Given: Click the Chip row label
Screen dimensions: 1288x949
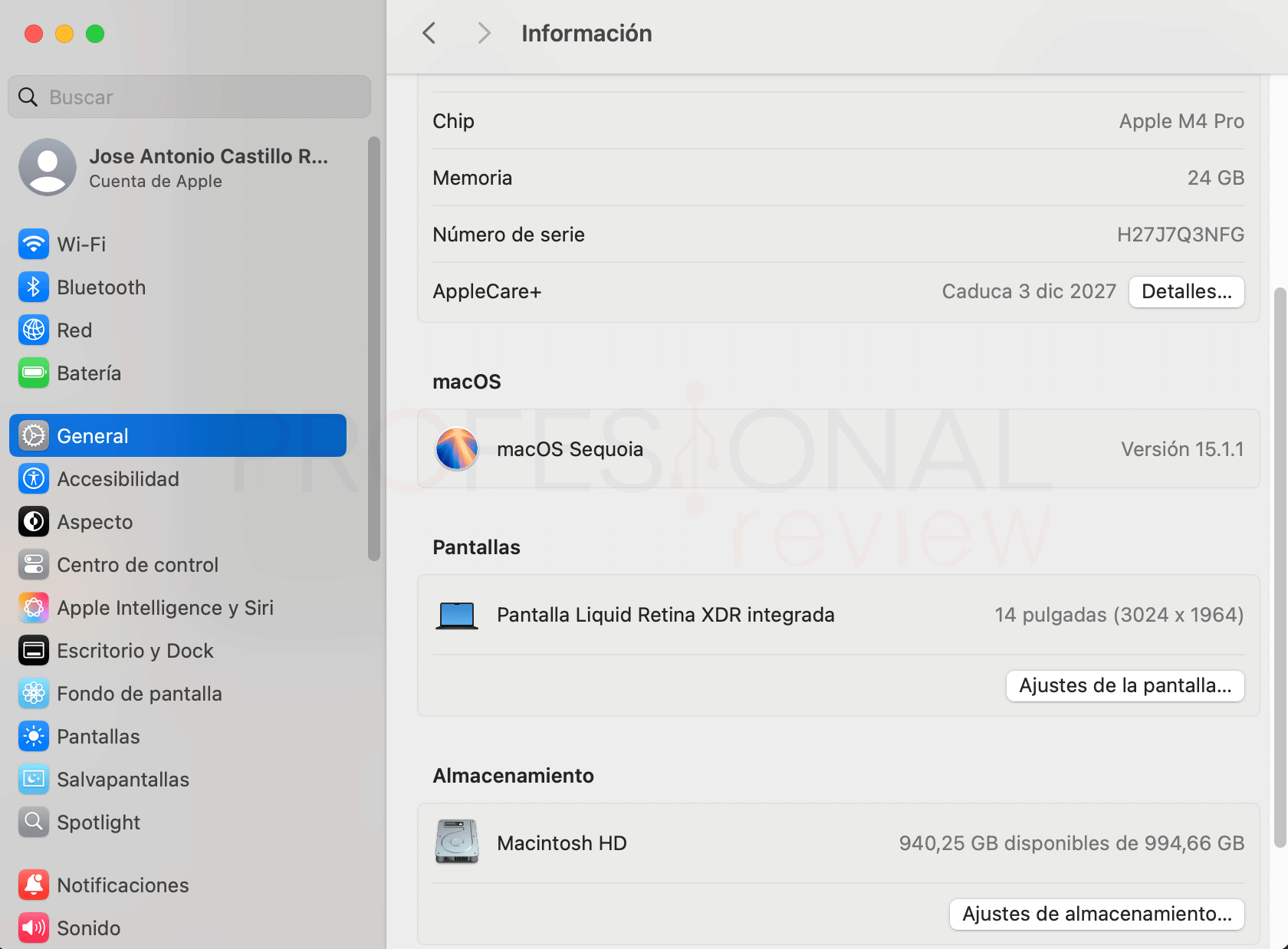Looking at the screenshot, I should pos(453,121).
